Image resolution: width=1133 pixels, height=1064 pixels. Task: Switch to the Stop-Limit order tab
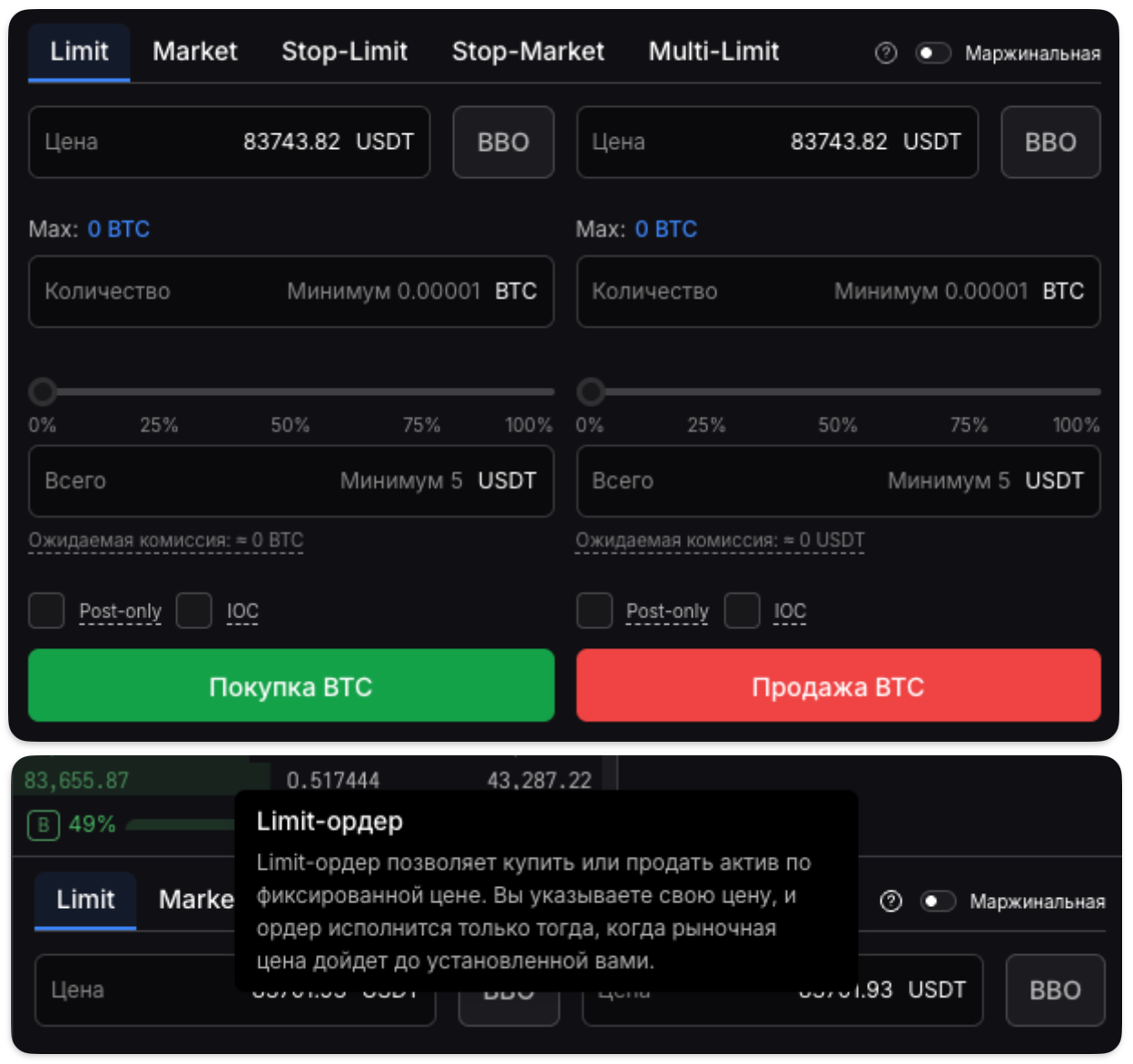344,52
